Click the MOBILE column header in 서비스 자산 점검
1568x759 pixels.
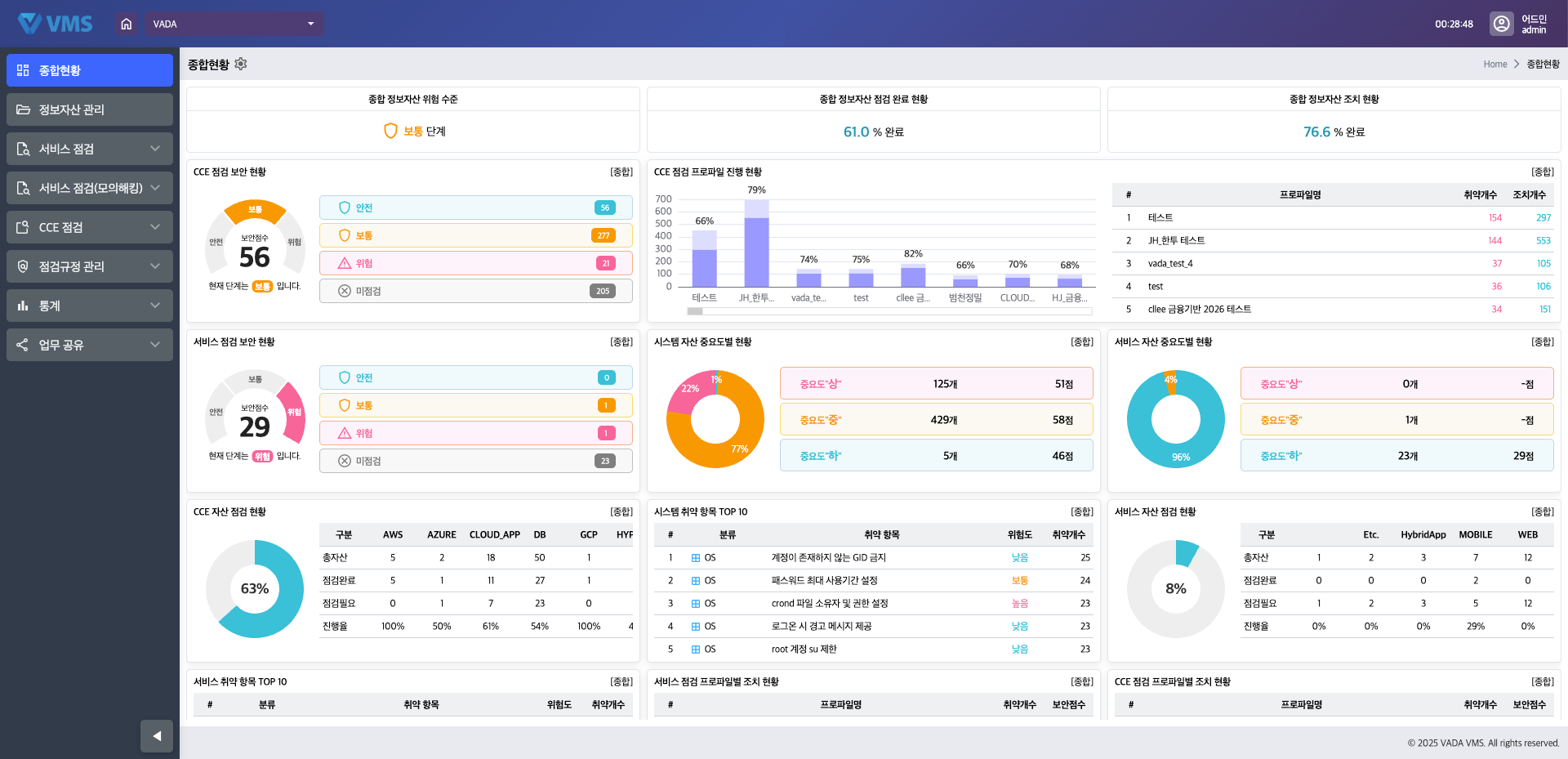tap(1476, 535)
